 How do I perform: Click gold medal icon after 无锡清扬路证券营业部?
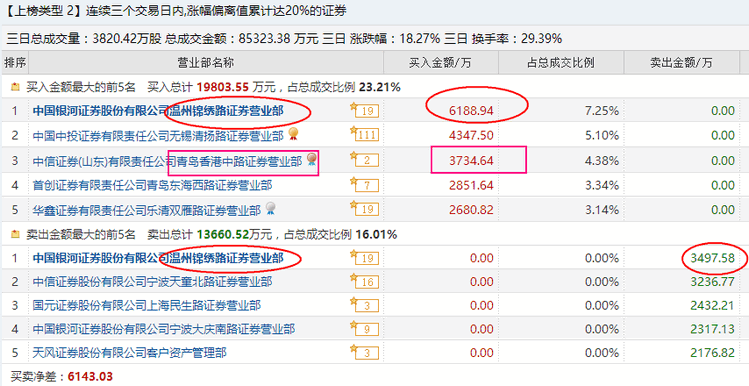click(293, 134)
